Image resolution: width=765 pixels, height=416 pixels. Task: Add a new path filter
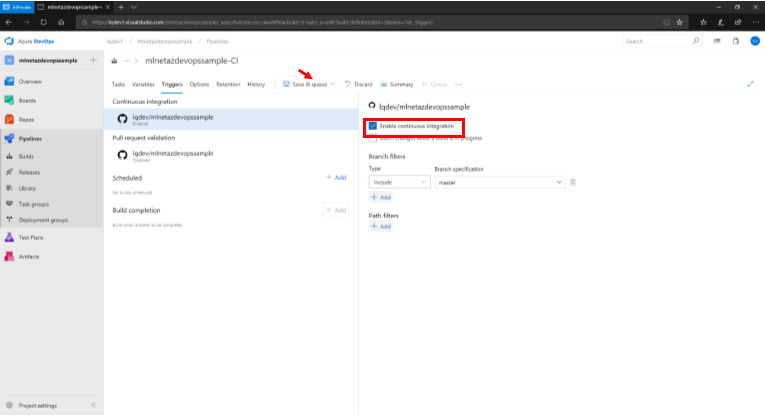click(x=381, y=227)
